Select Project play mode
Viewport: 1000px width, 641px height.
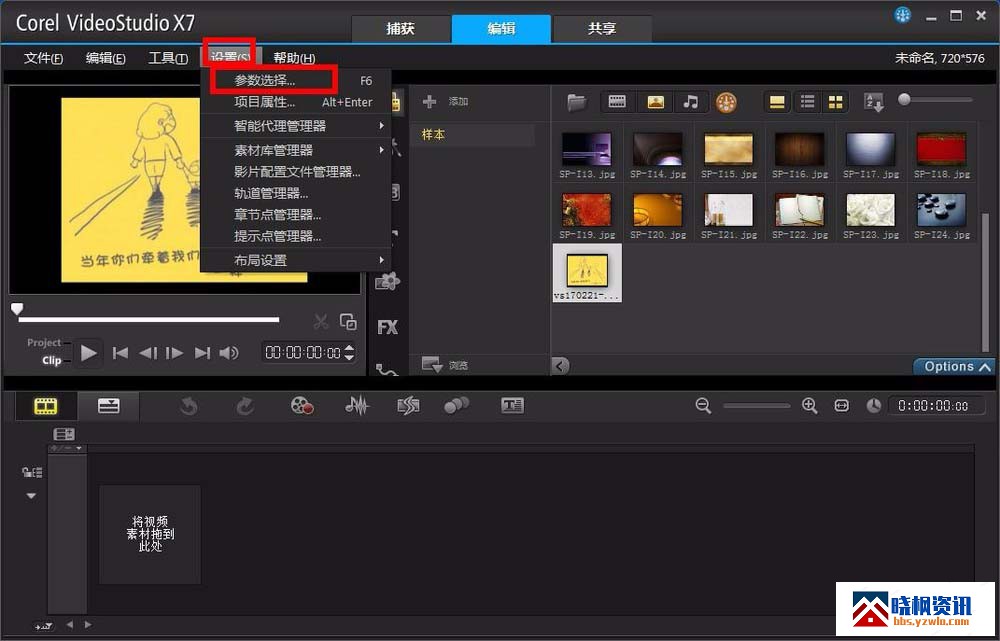(44, 343)
